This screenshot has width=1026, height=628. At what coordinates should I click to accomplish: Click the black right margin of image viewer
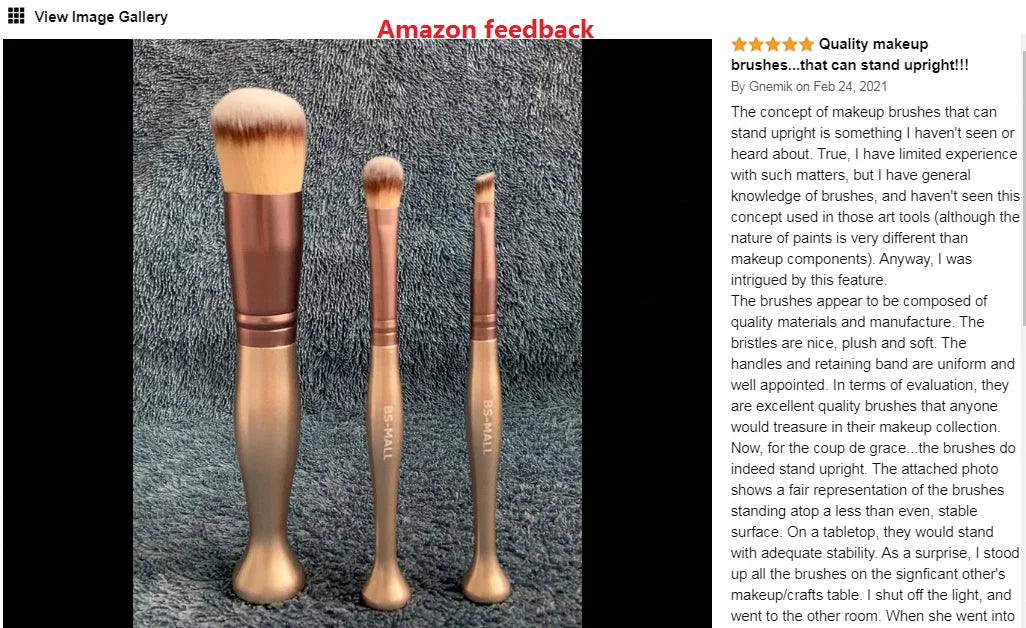tap(646, 334)
